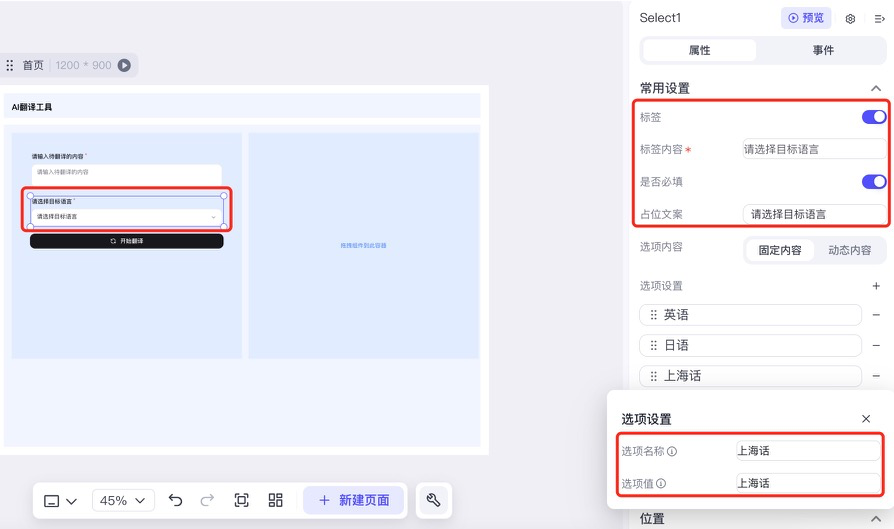Viewport: 894px width, 529px height.
Task: Click the info icon next to 选项名称
Action: point(672,451)
